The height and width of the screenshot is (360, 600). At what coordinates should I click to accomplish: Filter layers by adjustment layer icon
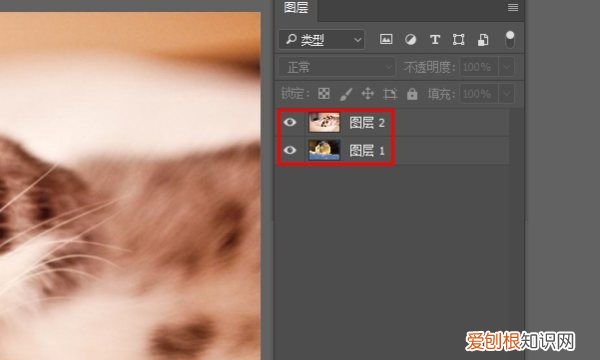(x=410, y=39)
